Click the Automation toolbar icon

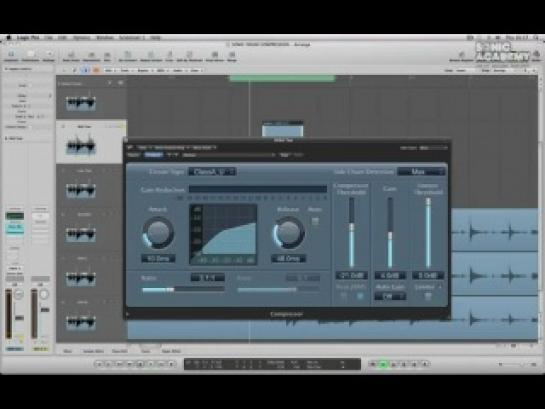91,56
